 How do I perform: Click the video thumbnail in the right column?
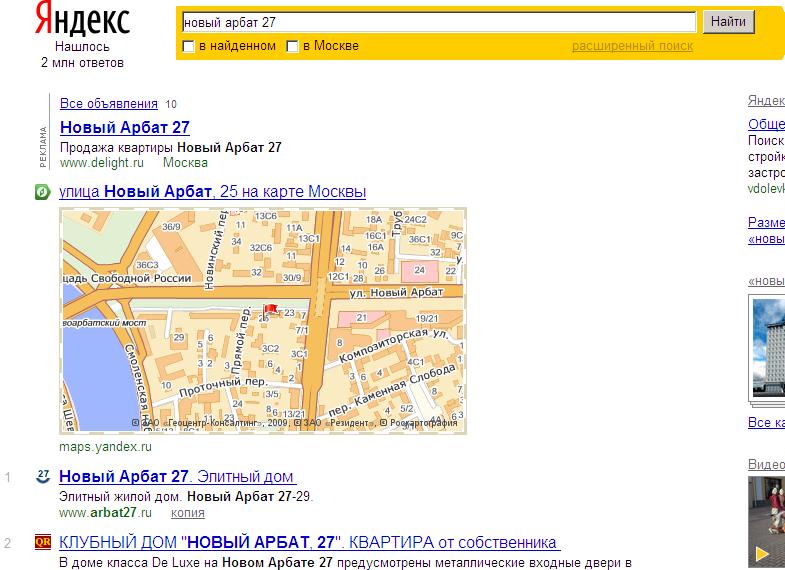(x=766, y=521)
